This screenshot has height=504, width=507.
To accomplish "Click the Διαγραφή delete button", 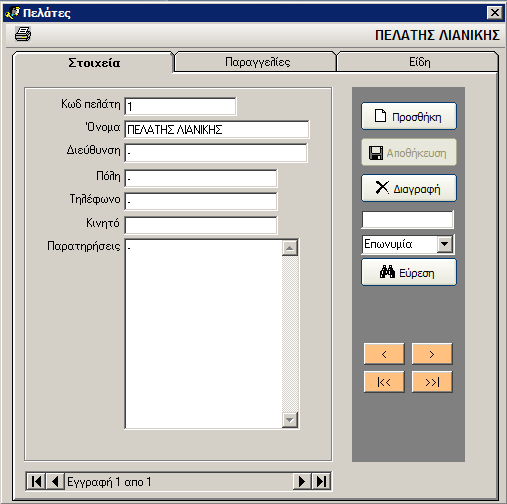I will coord(409,188).
